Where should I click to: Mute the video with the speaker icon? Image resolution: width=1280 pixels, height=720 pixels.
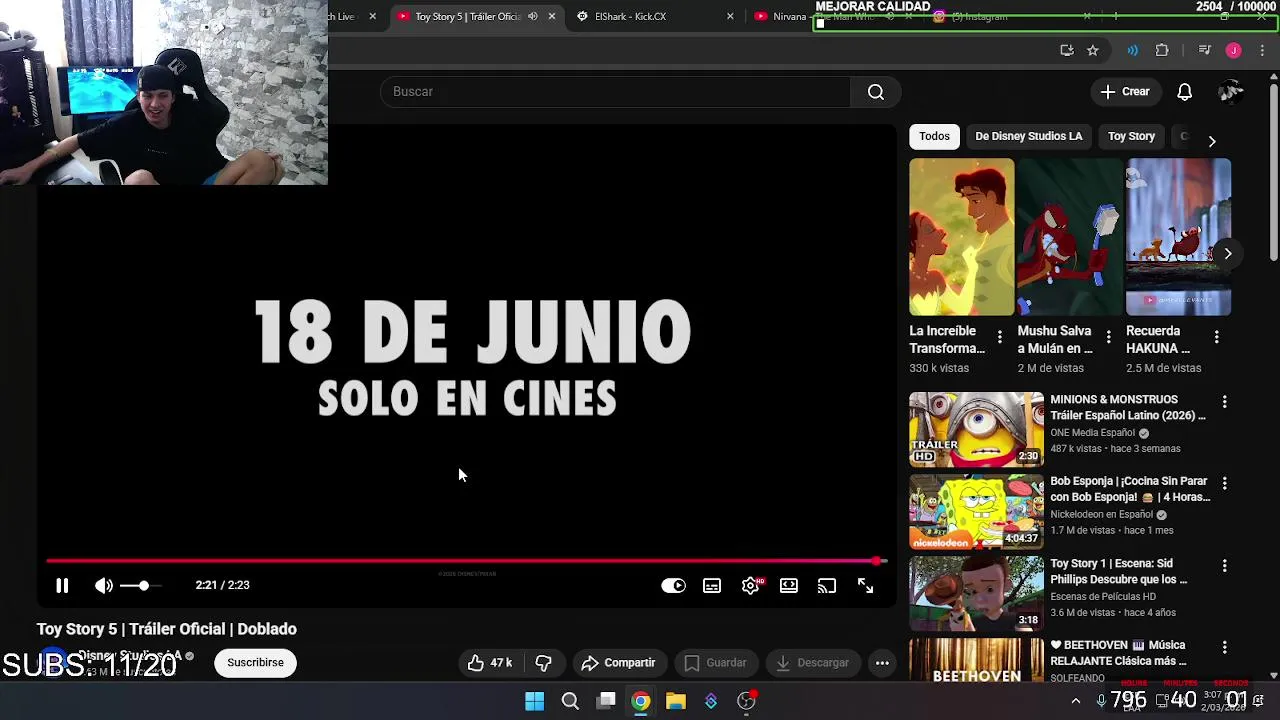pyautogui.click(x=104, y=586)
